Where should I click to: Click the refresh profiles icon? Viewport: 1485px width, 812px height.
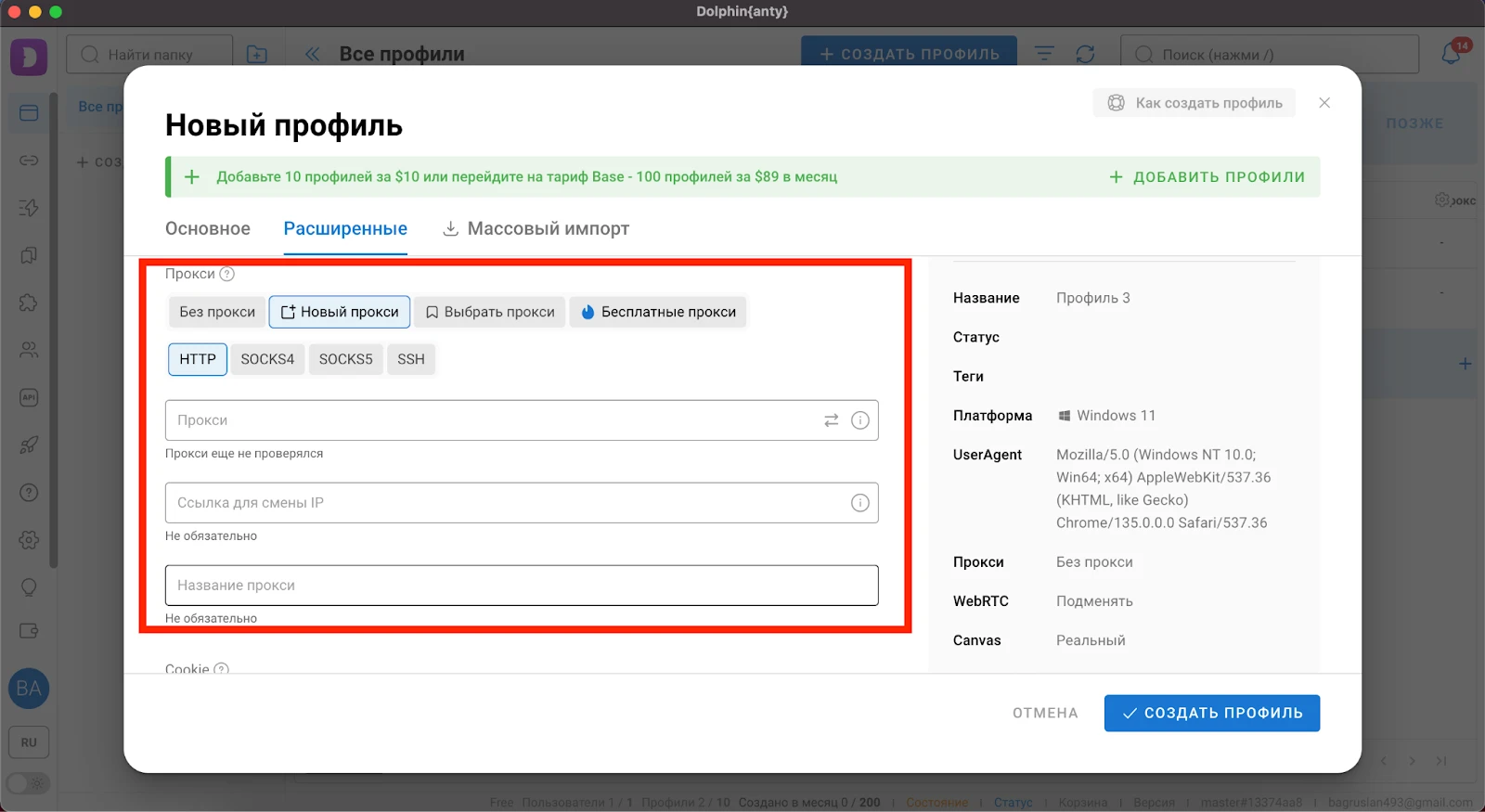click(1085, 54)
